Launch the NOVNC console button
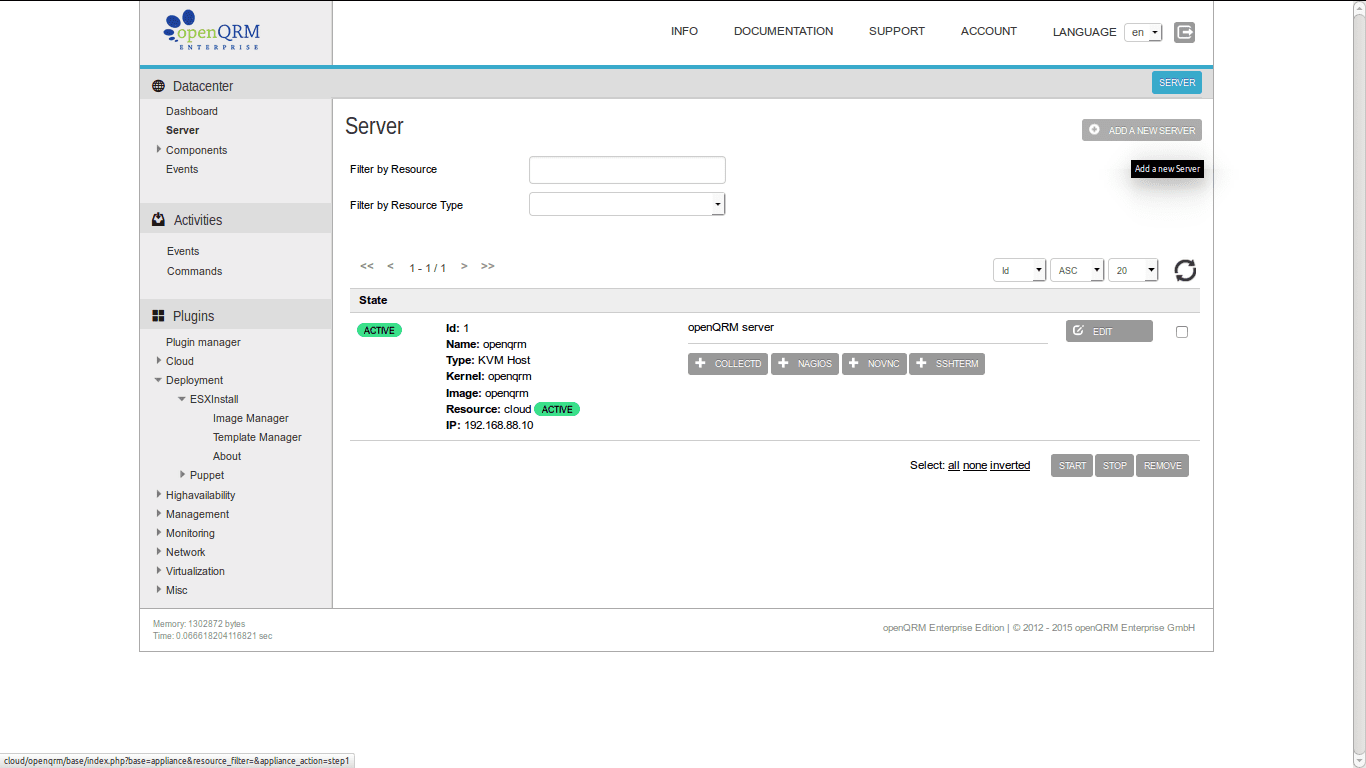 coord(874,364)
